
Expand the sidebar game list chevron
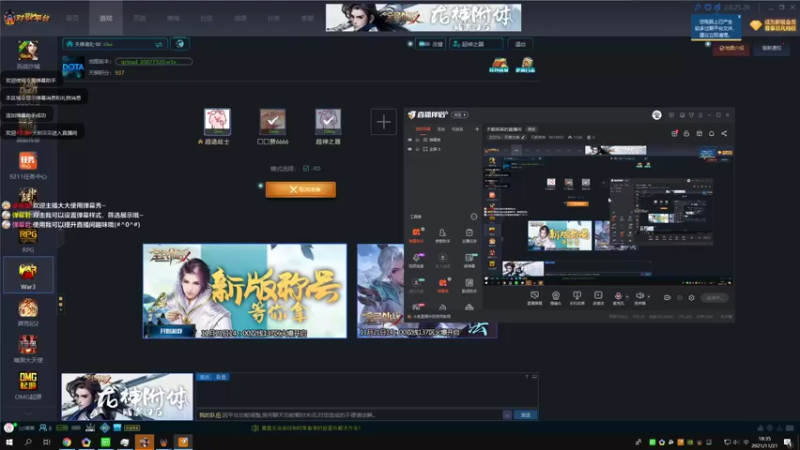point(28,413)
